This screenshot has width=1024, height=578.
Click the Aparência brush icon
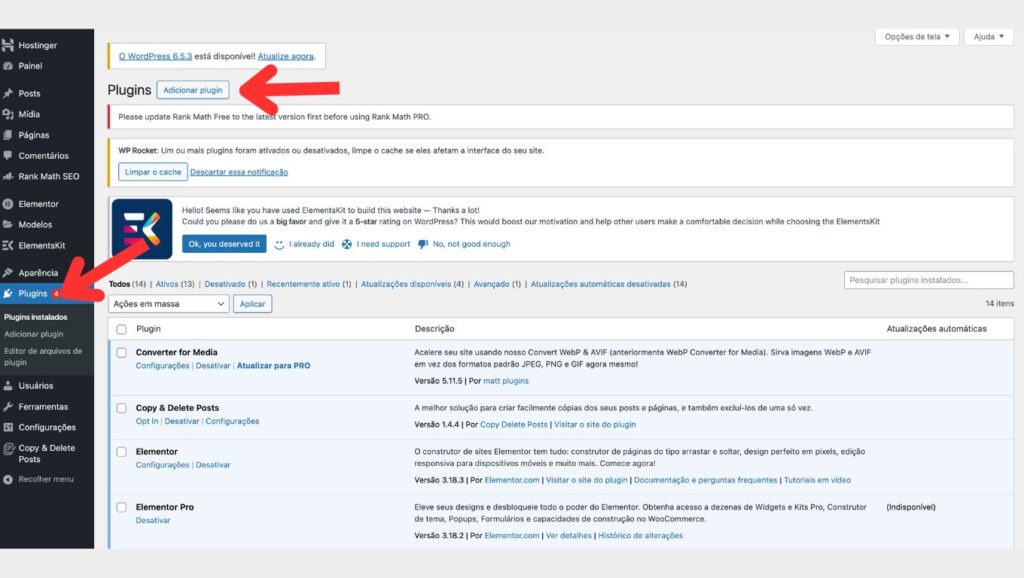(x=8, y=272)
